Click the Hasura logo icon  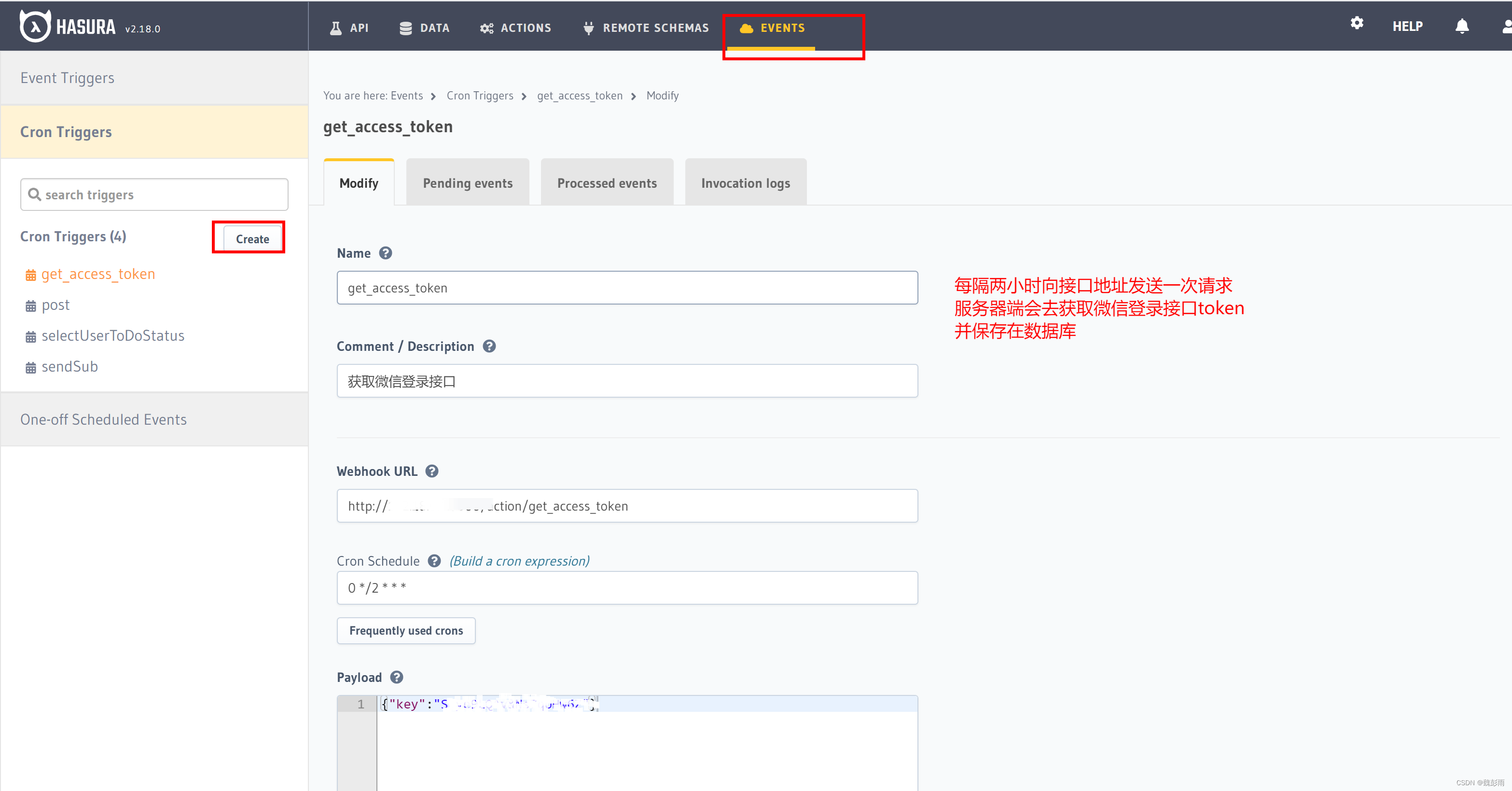click(x=35, y=27)
